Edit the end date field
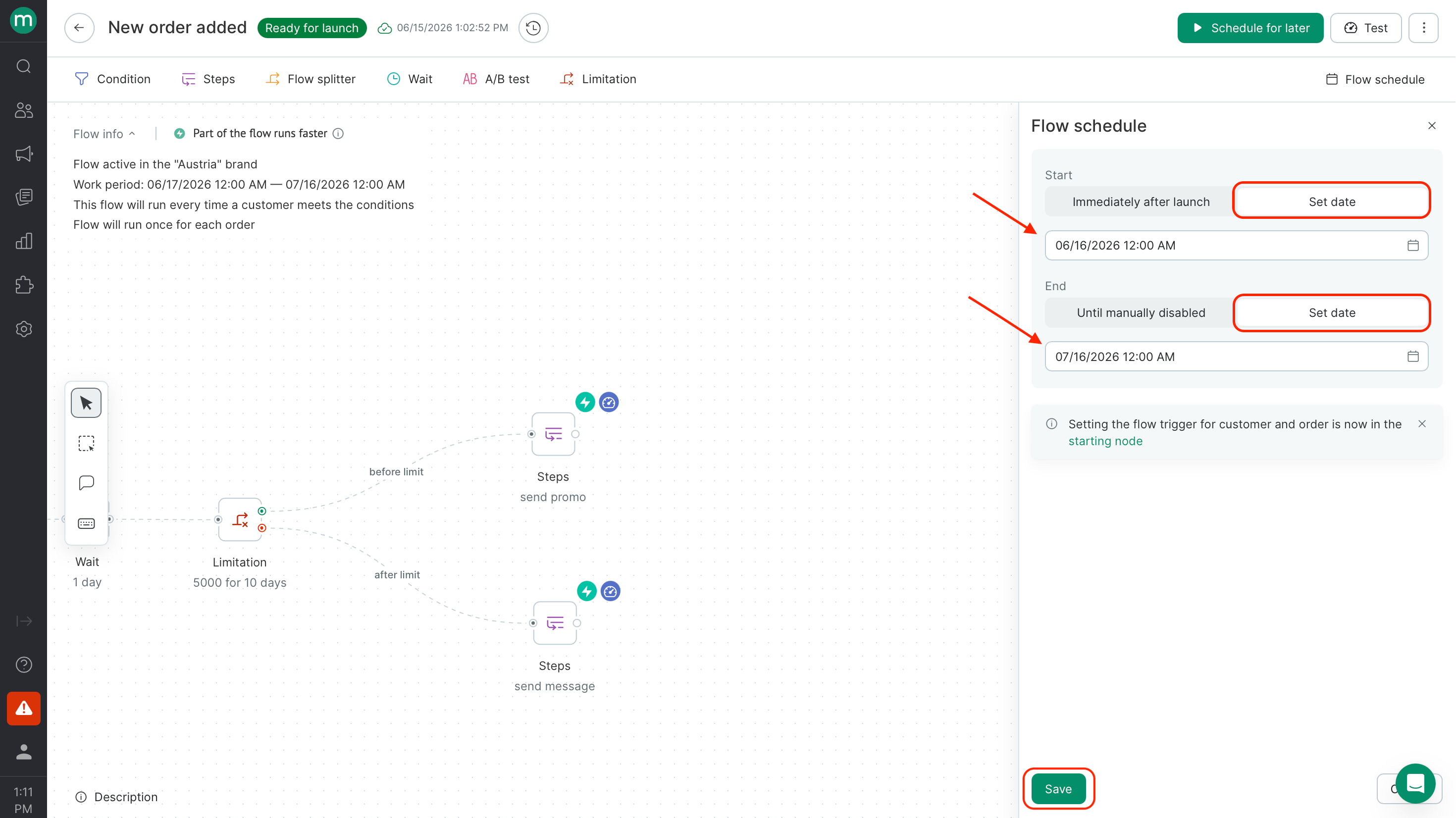This screenshot has width=1456, height=818. pos(1236,357)
